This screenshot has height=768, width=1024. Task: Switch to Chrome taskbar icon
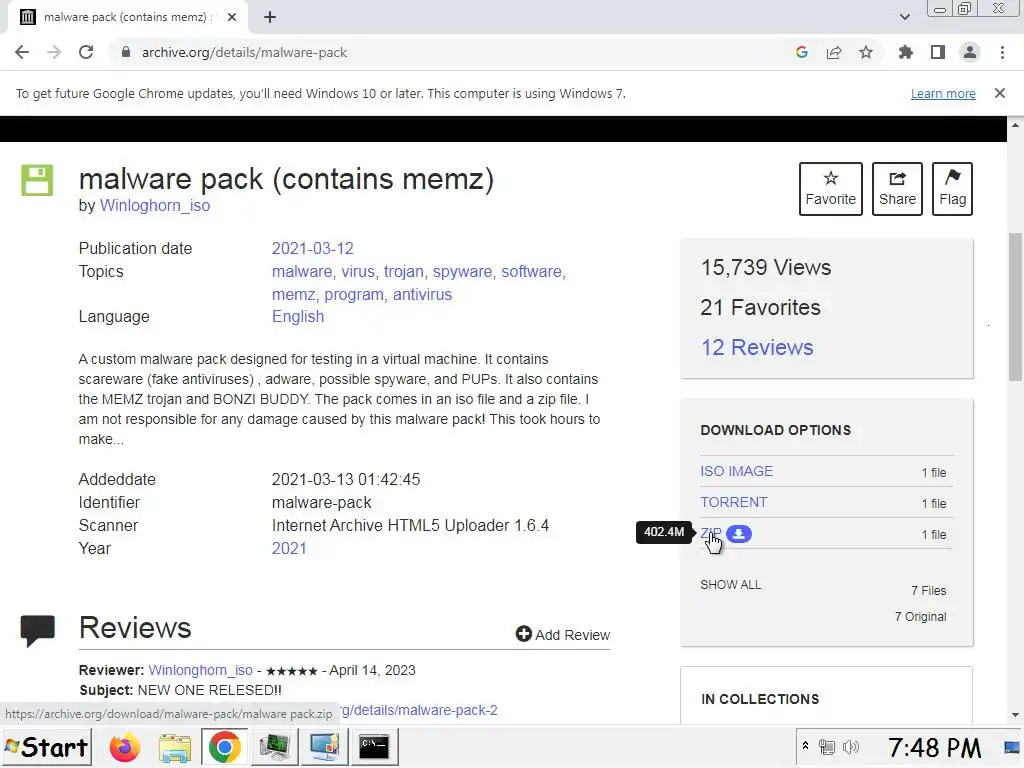click(x=224, y=747)
